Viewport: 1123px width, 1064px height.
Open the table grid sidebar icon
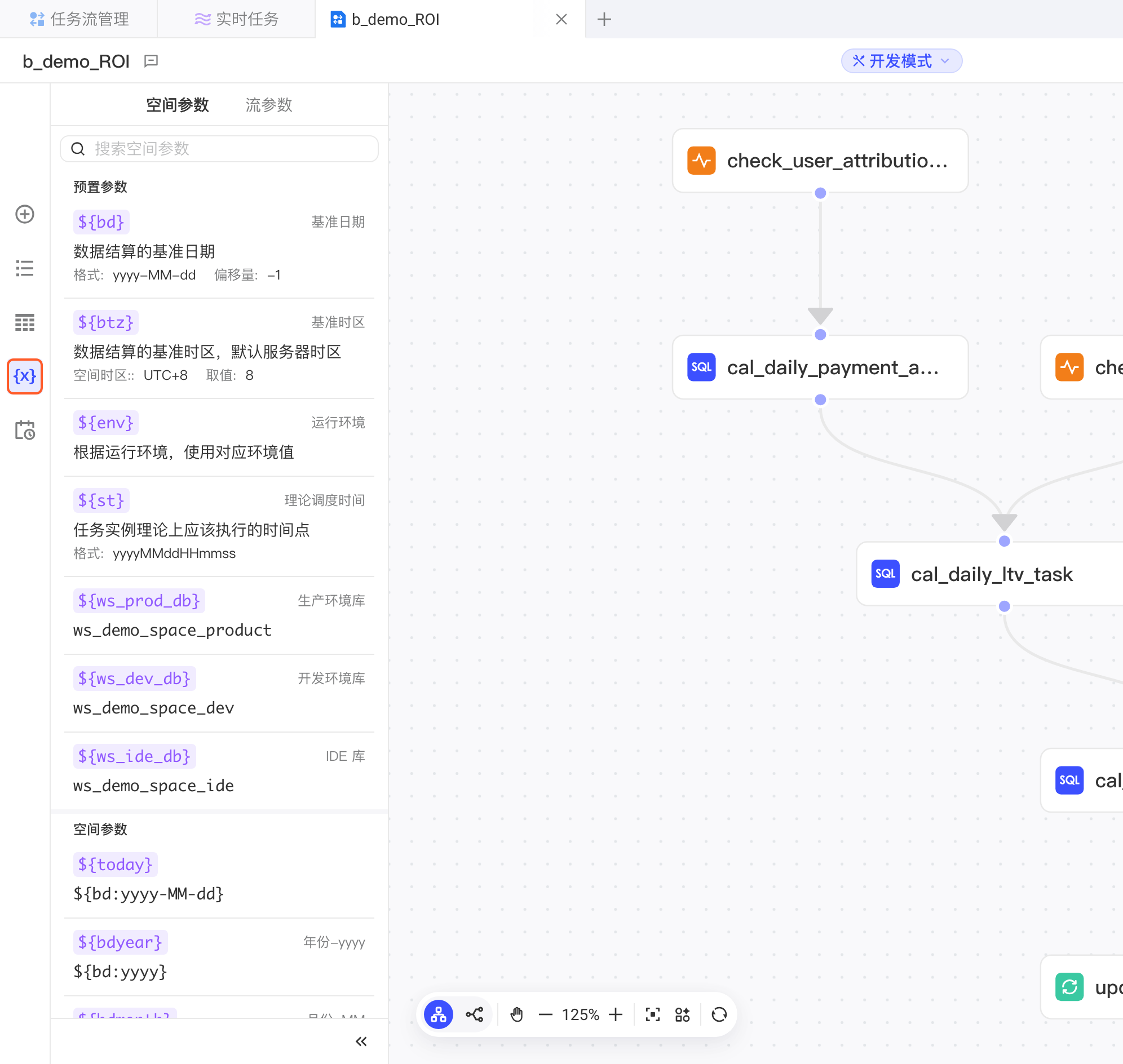coord(24,322)
